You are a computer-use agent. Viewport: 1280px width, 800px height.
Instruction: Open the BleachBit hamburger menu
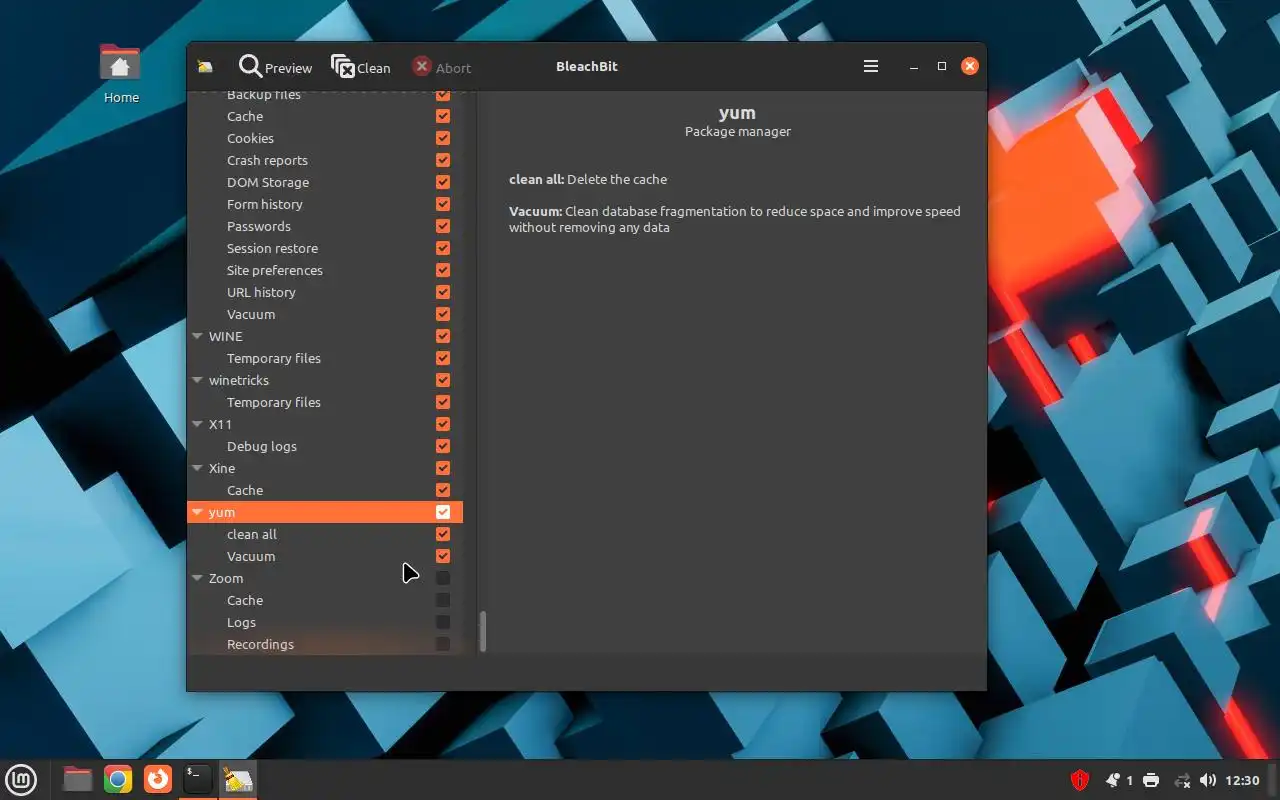(871, 66)
